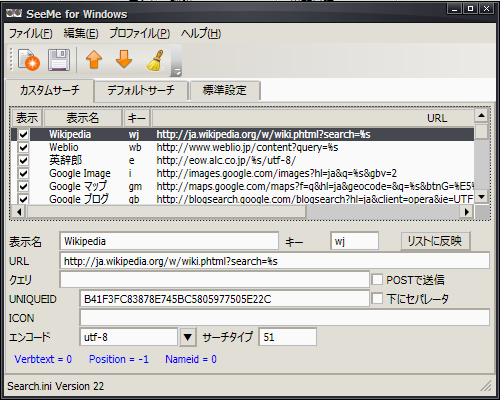Enable the POSTで送信 checkbox

tap(377, 279)
